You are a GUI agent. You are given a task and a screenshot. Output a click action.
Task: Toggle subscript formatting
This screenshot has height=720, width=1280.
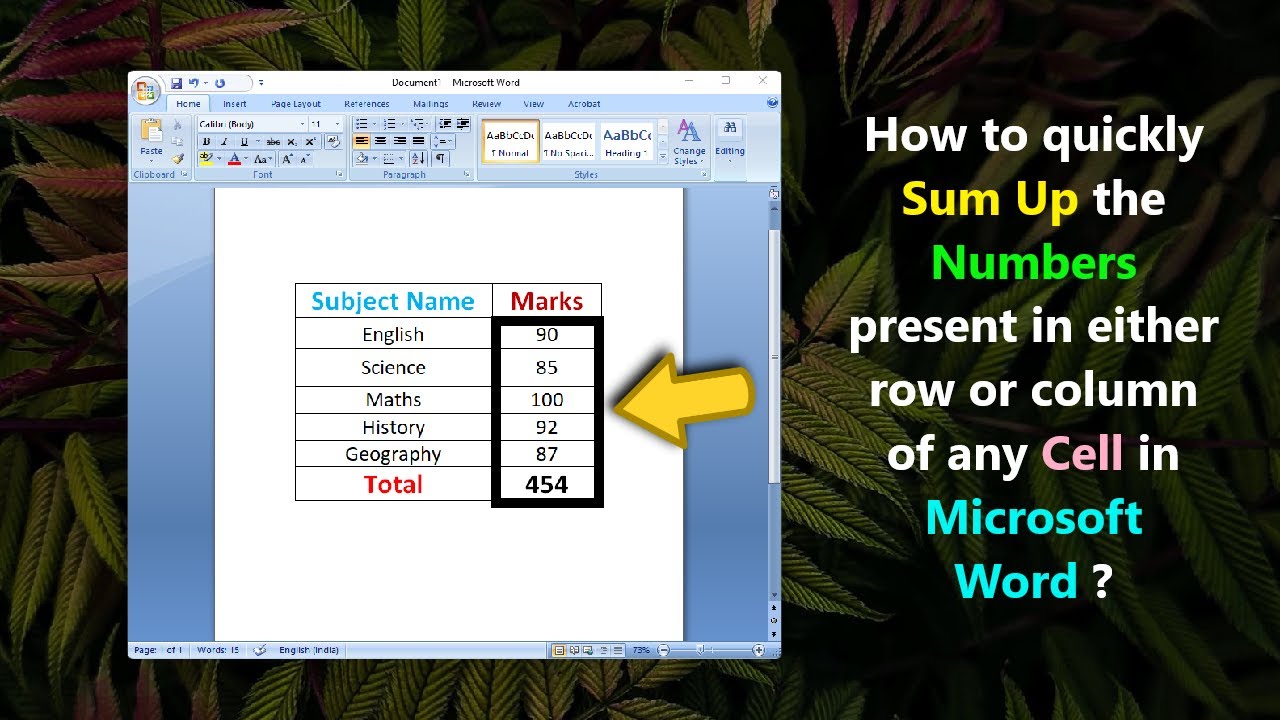tap(292, 142)
